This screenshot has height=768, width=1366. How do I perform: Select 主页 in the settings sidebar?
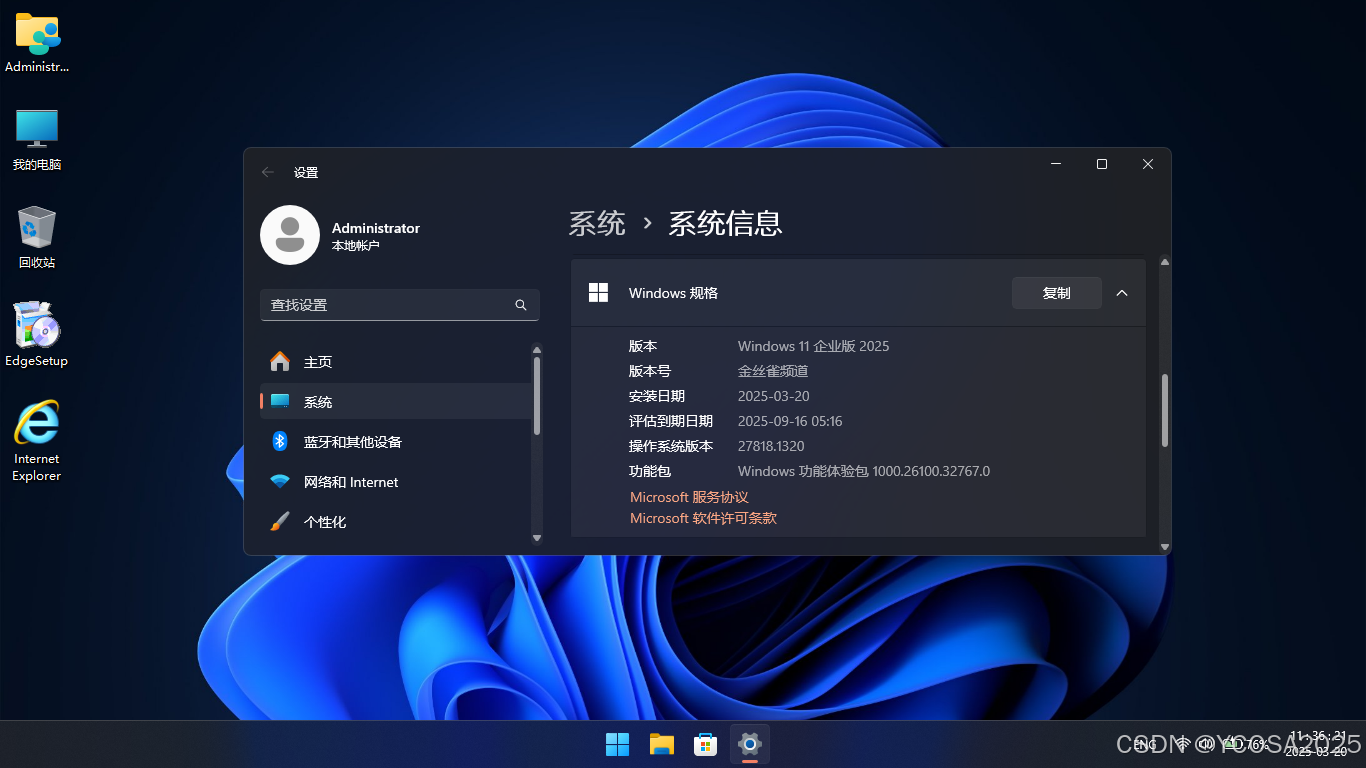[396, 361]
